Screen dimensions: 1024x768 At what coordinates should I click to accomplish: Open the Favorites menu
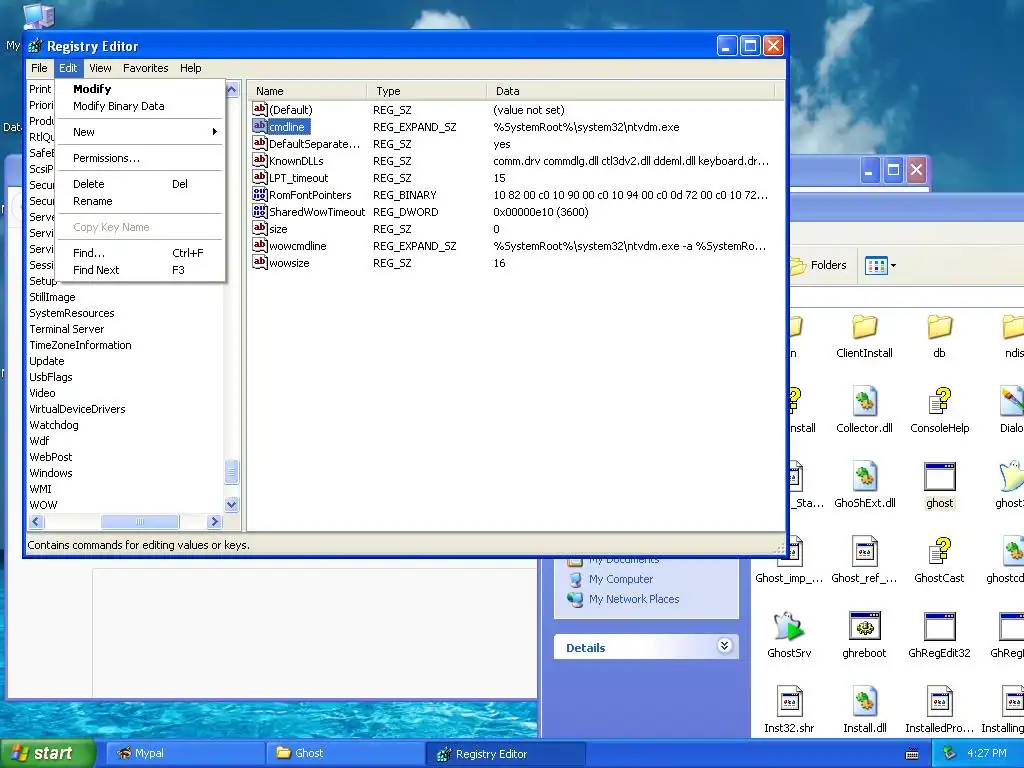click(x=146, y=68)
